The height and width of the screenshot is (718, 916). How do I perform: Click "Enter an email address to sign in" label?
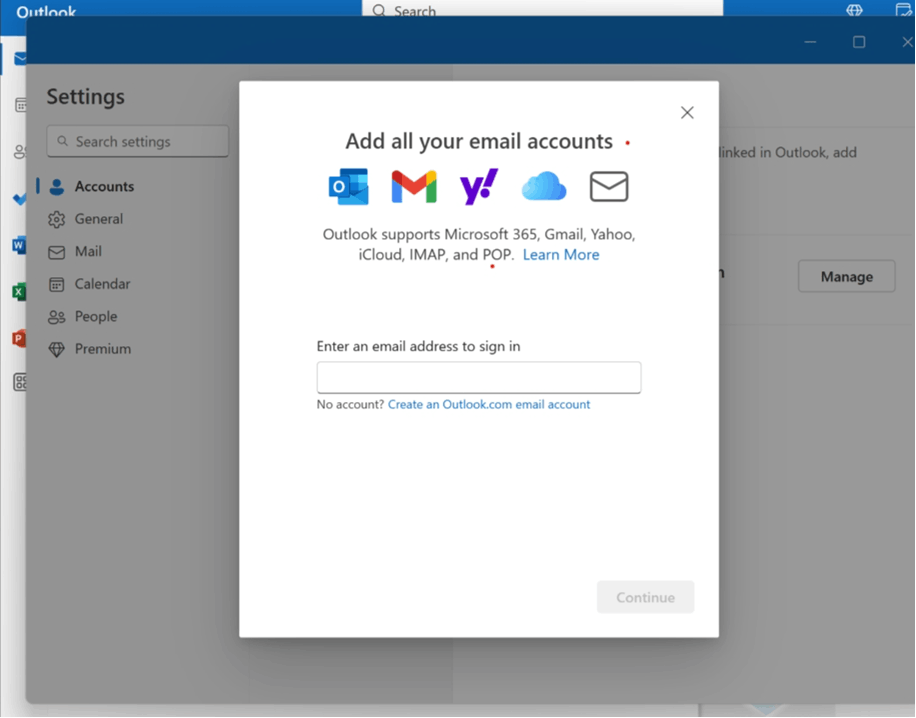(418, 346)
